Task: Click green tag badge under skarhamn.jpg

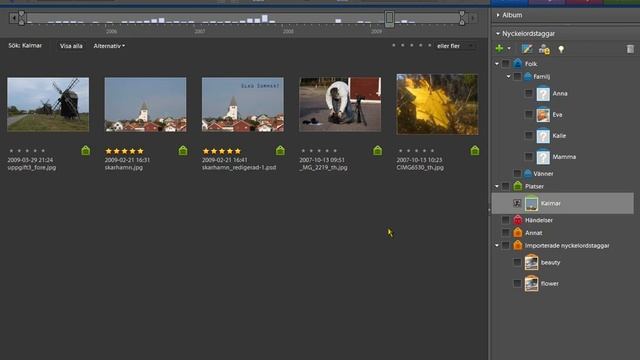Action: pyautogui.click(x=183, y=151)
